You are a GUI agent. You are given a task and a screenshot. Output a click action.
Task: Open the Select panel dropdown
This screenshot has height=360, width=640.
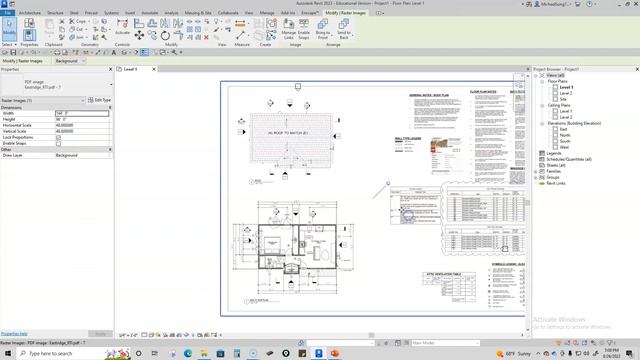point(9,44)
